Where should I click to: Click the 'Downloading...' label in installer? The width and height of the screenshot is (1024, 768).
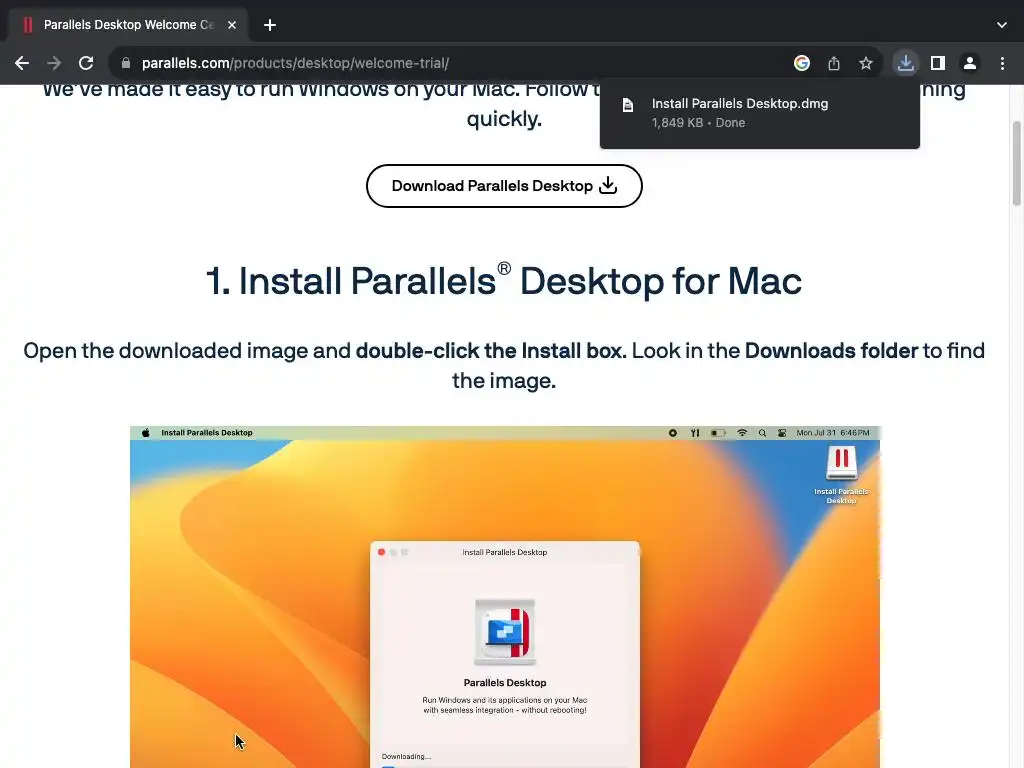[406, 756]
